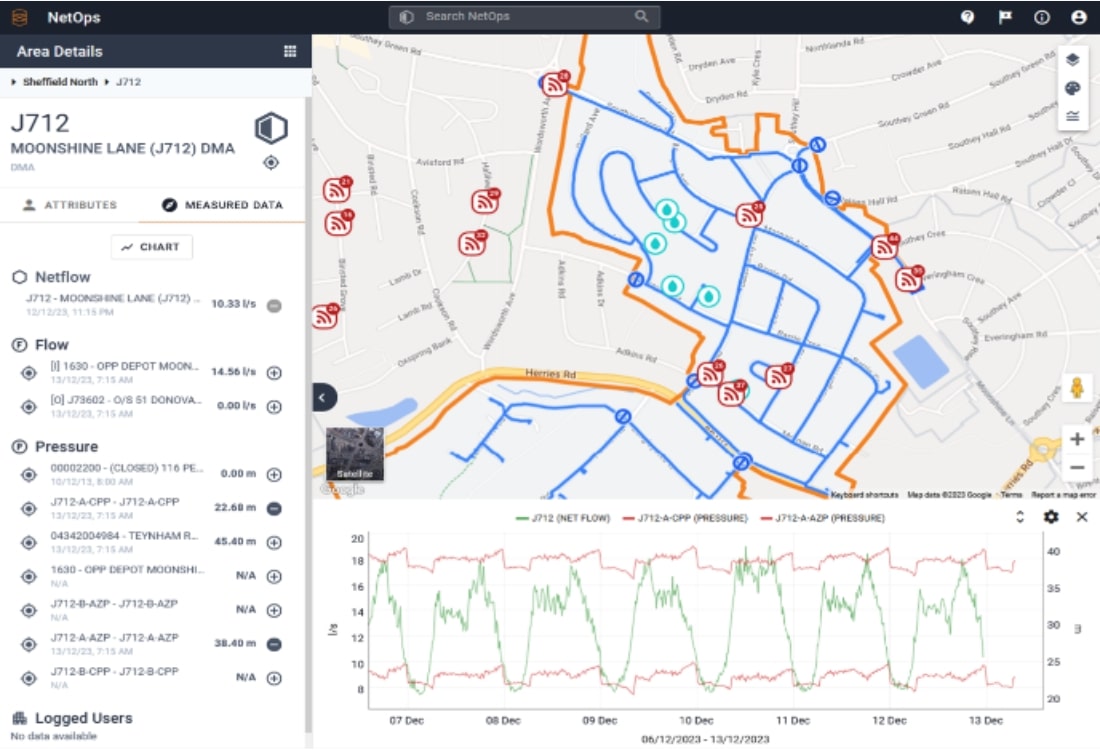
Task: Locate J712-B-CPP pressure sensor
Action: (x=29, y=678)
